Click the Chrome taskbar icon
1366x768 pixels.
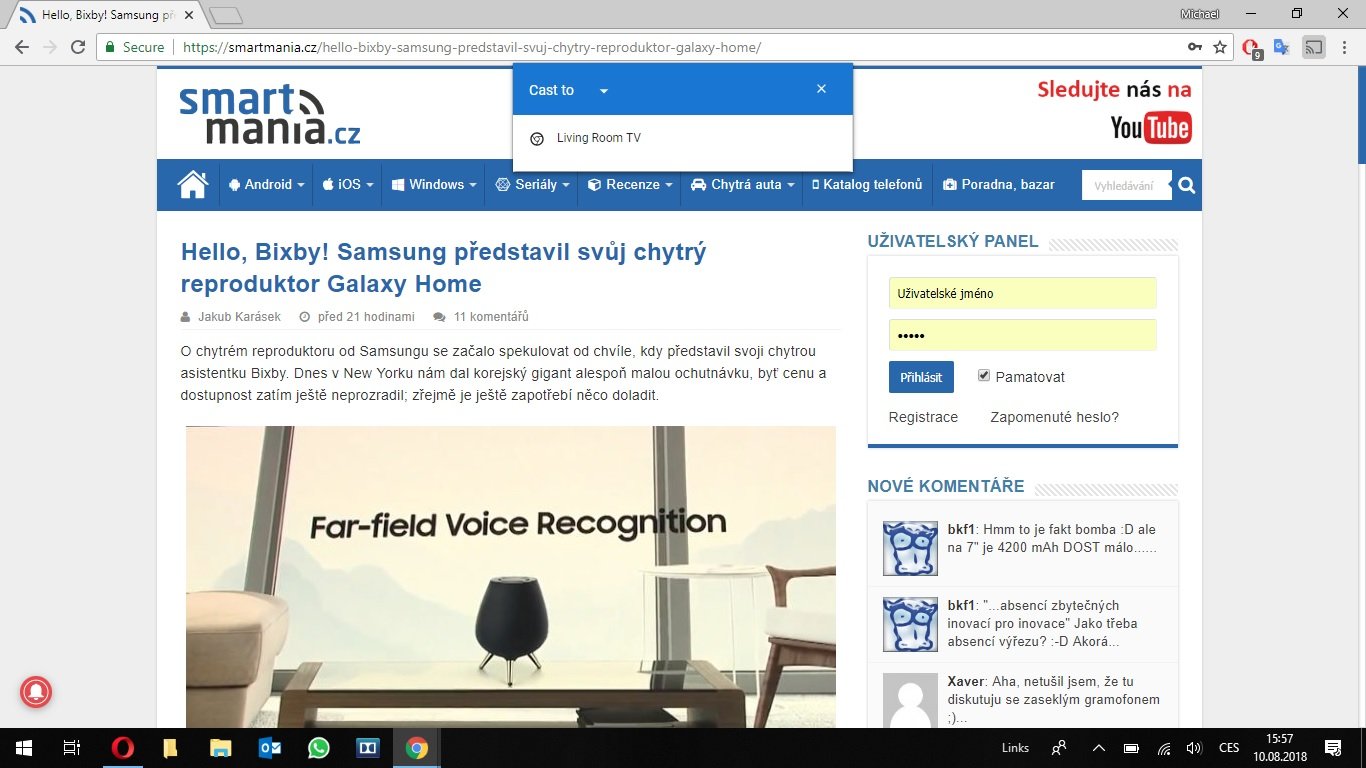[417, 748]
